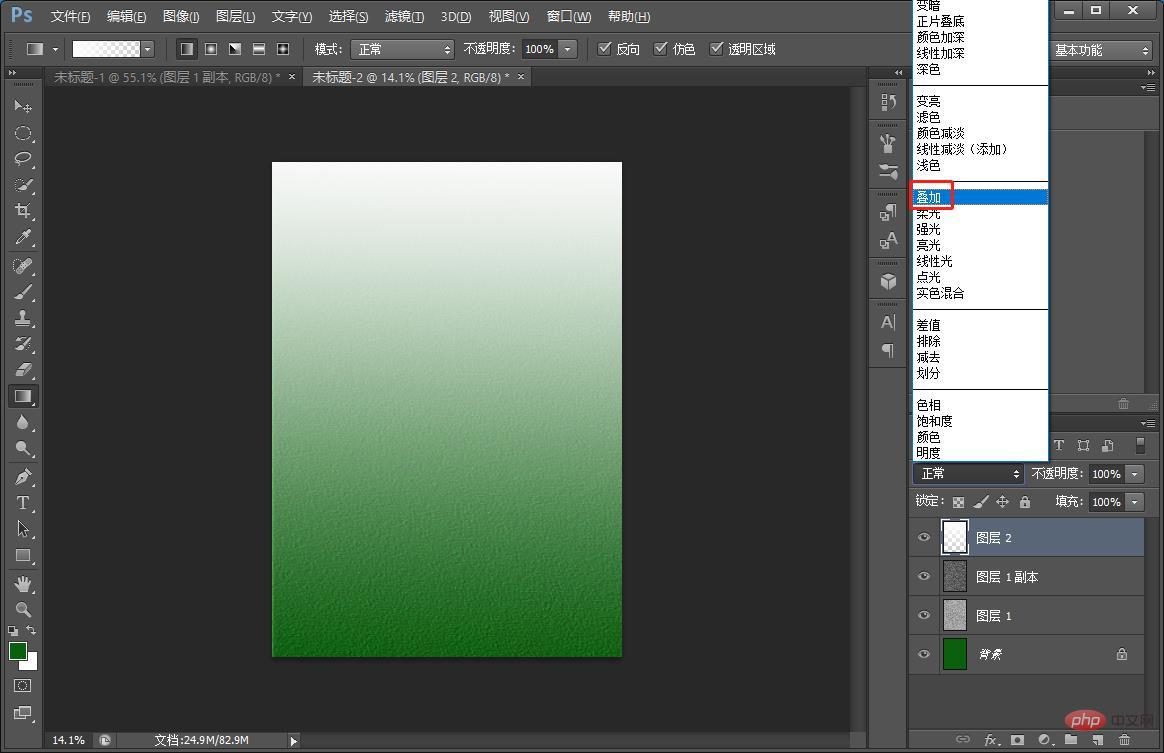Hide the 背景 layer

point(924,654)
